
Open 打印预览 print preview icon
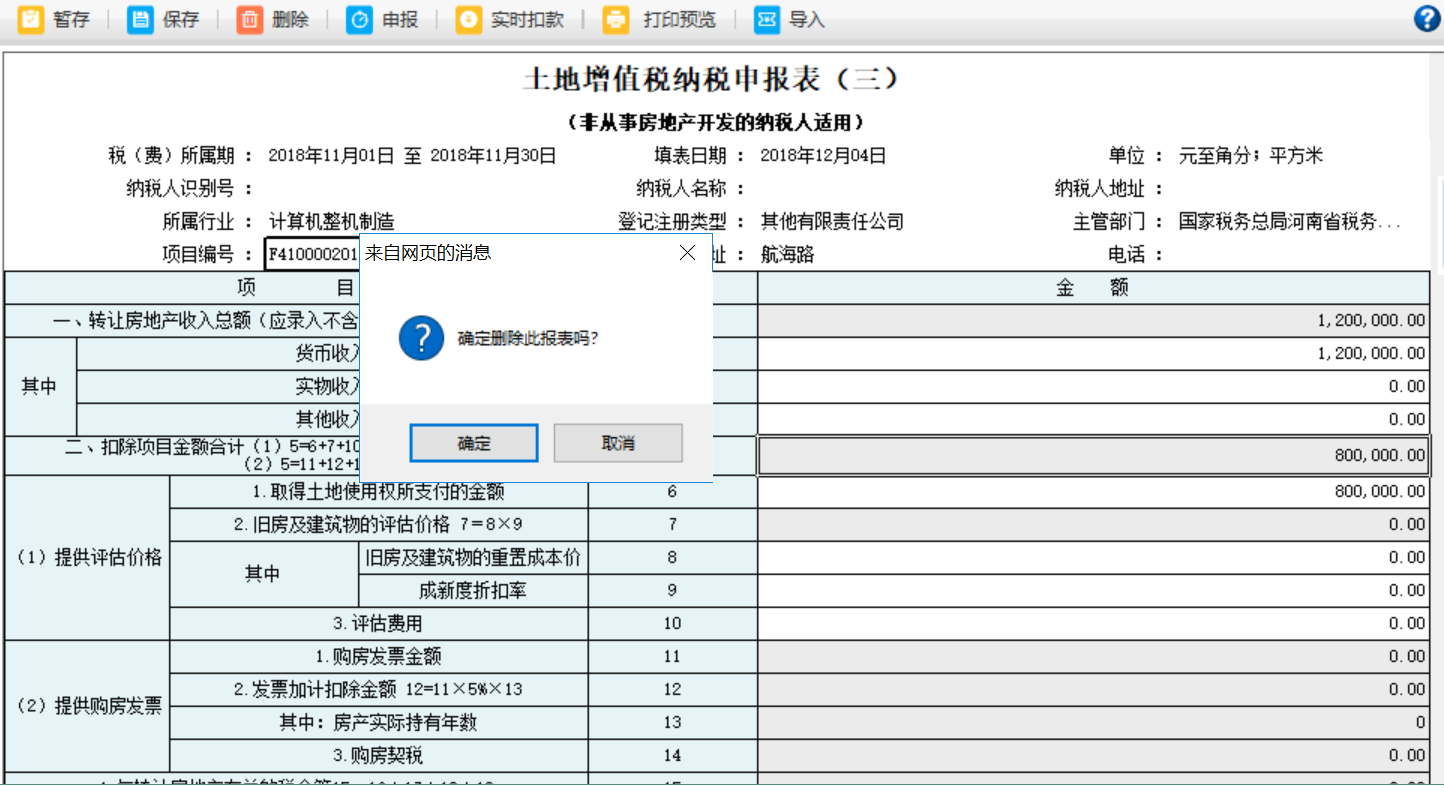click(x=617, y=20)
